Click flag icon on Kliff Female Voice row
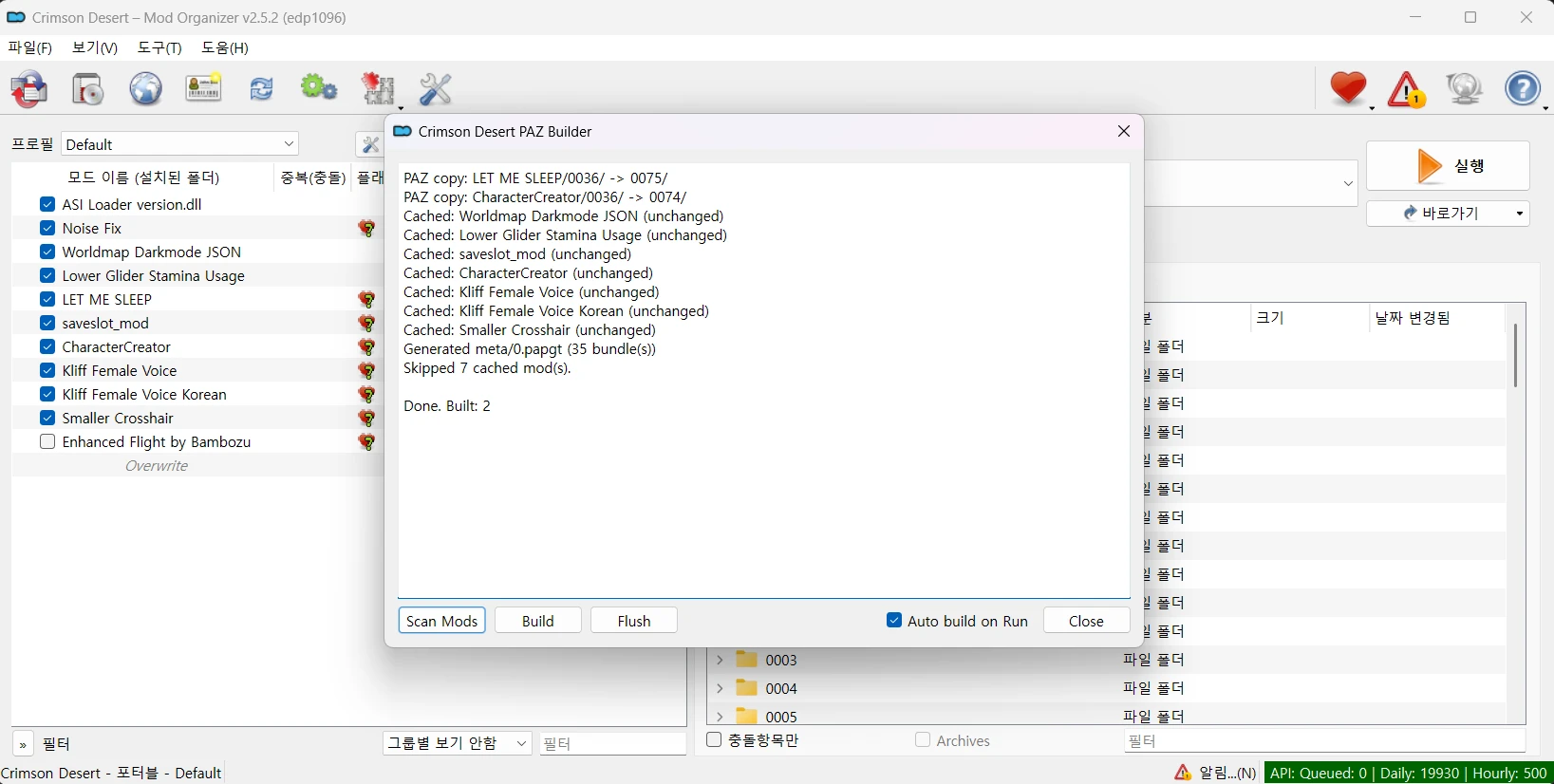This screenshot has height=784, width=1554. coord(367,371)
